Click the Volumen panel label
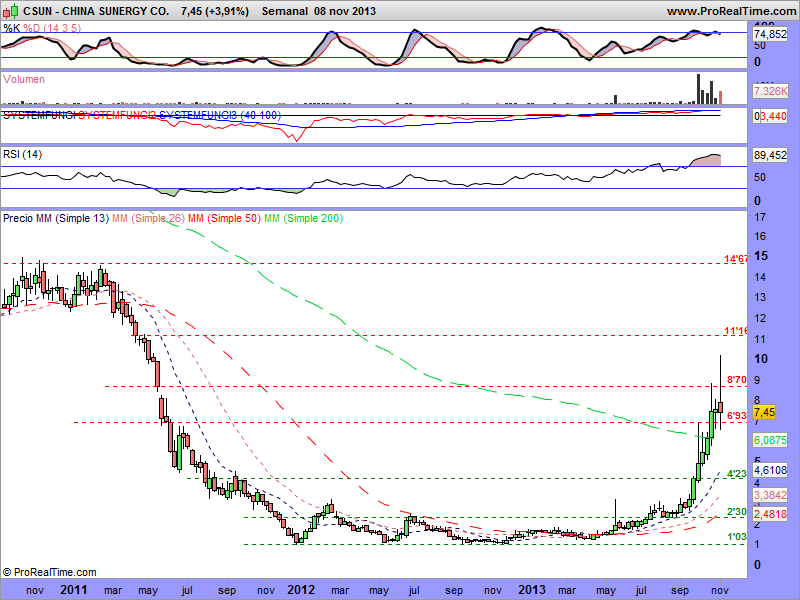 [x=23, y=79]
